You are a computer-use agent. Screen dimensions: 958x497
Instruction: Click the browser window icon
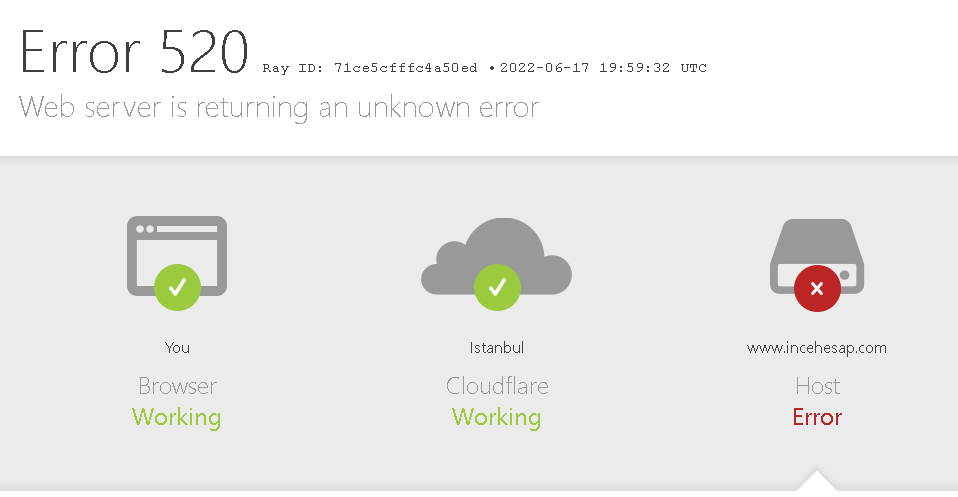click(177, 256)
